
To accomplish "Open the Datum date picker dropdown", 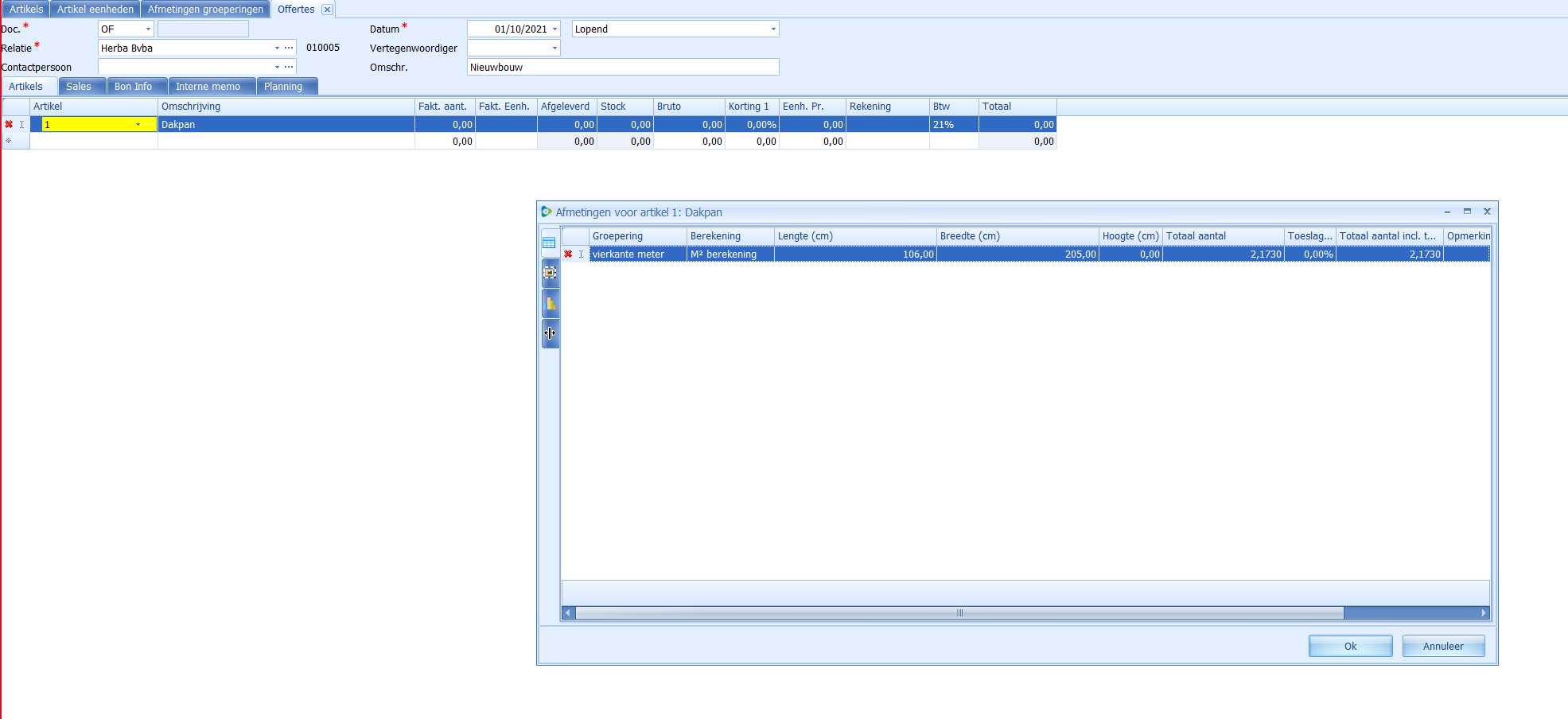I will [554, 29].
